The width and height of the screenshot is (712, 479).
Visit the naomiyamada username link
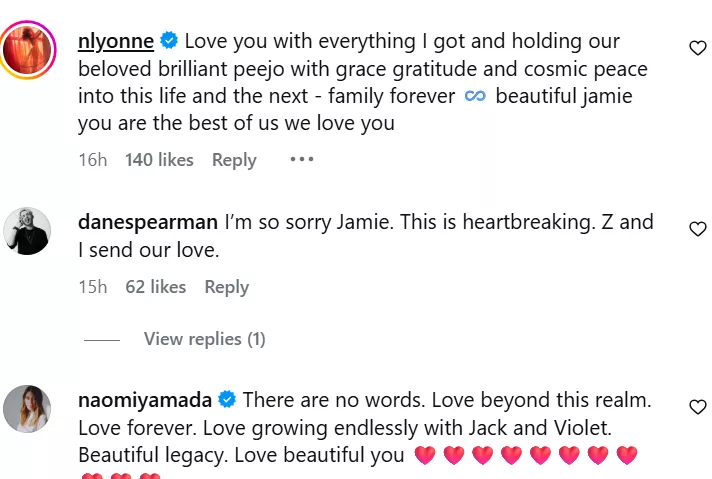click(x=145, y=400)
